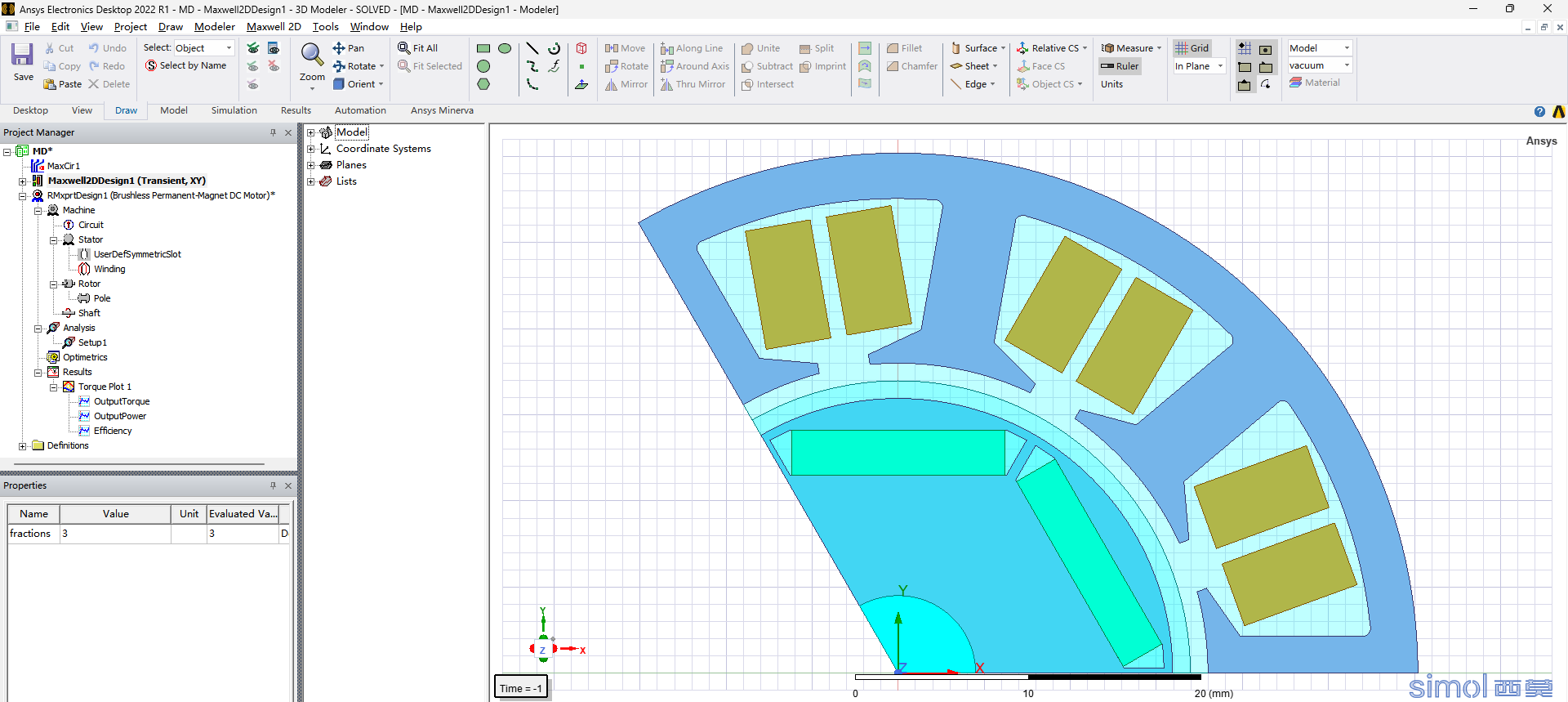Expand Maxwell2DDesign1 in Project Manager
The height and width of the screenshot is (702, 1568).
pyautogui.click(x=23, y=181)
